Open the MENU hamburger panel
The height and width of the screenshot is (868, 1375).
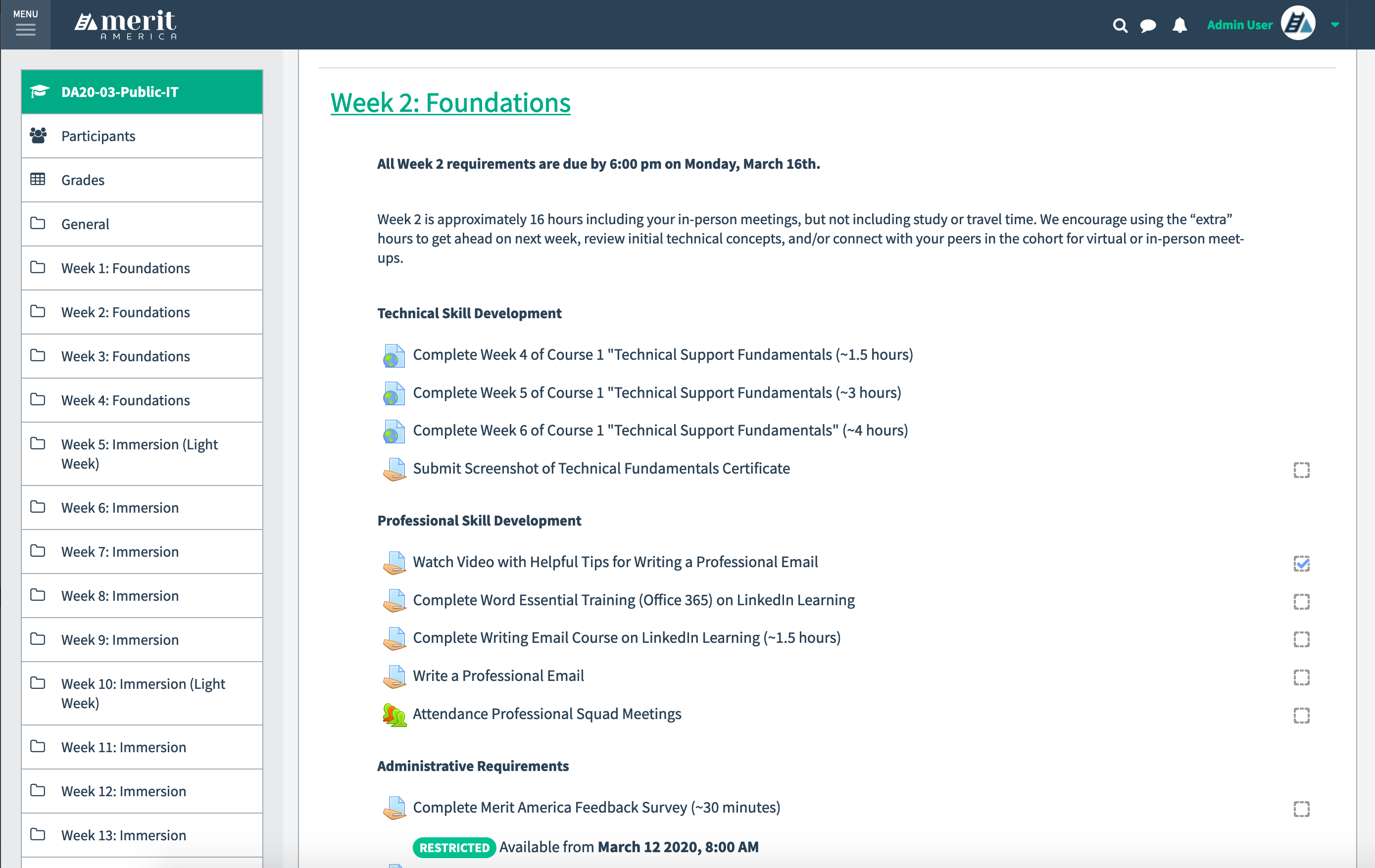pyautogui.click(x=25, y=27)
